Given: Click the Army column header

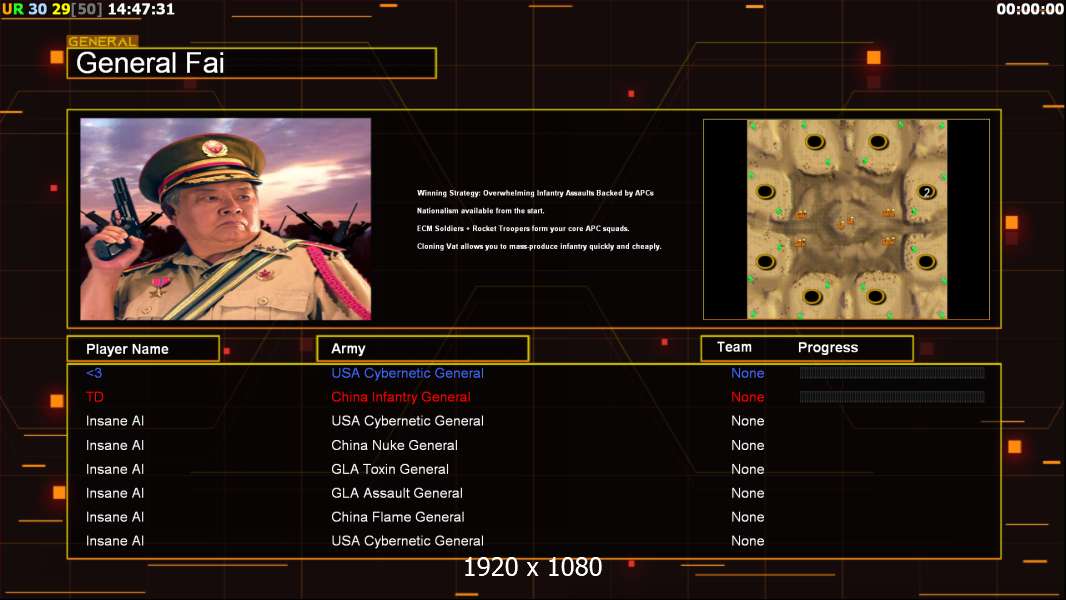Looking at the screenshot, I should (423, 349).
